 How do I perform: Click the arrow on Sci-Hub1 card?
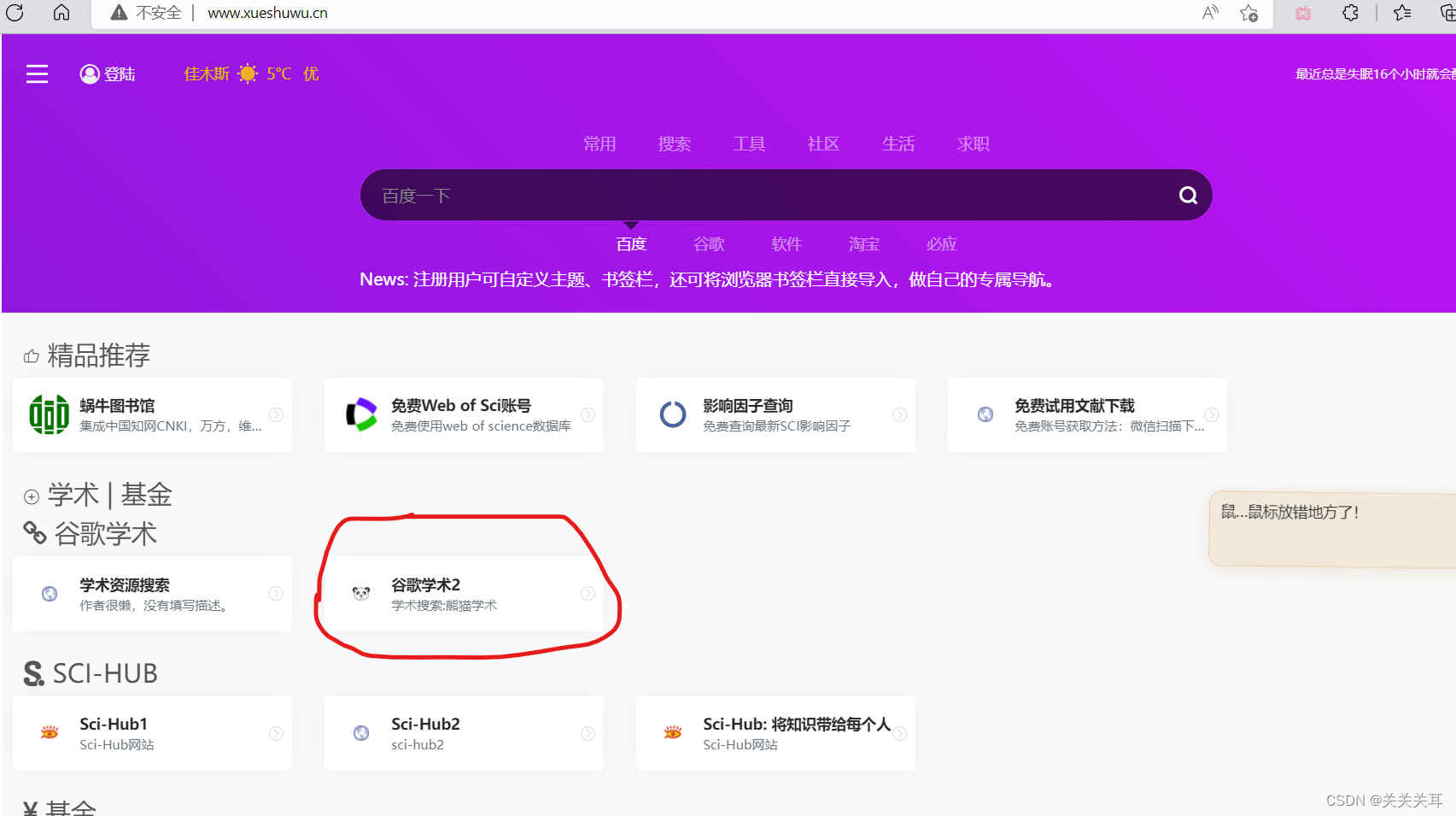(276, 733)
